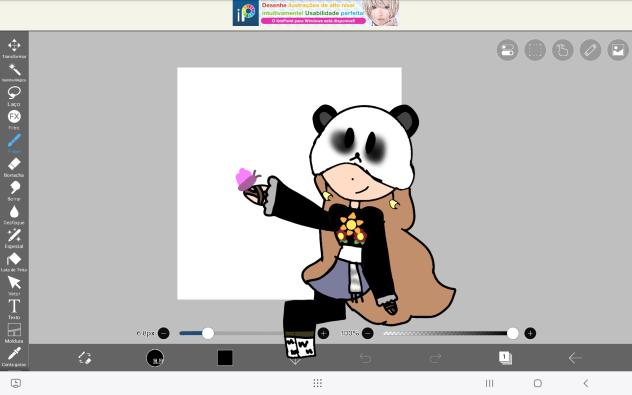The width and height of the screenshot is (632, 395).
Task: Select the Moldura frame divider tool
Action: [x=14, y=333]
